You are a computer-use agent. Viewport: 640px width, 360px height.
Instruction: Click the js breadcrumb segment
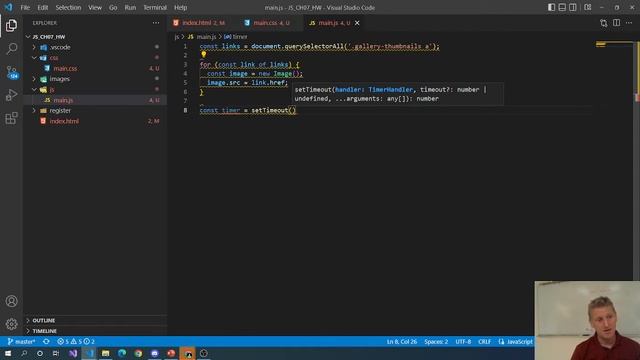pos(176,37)
